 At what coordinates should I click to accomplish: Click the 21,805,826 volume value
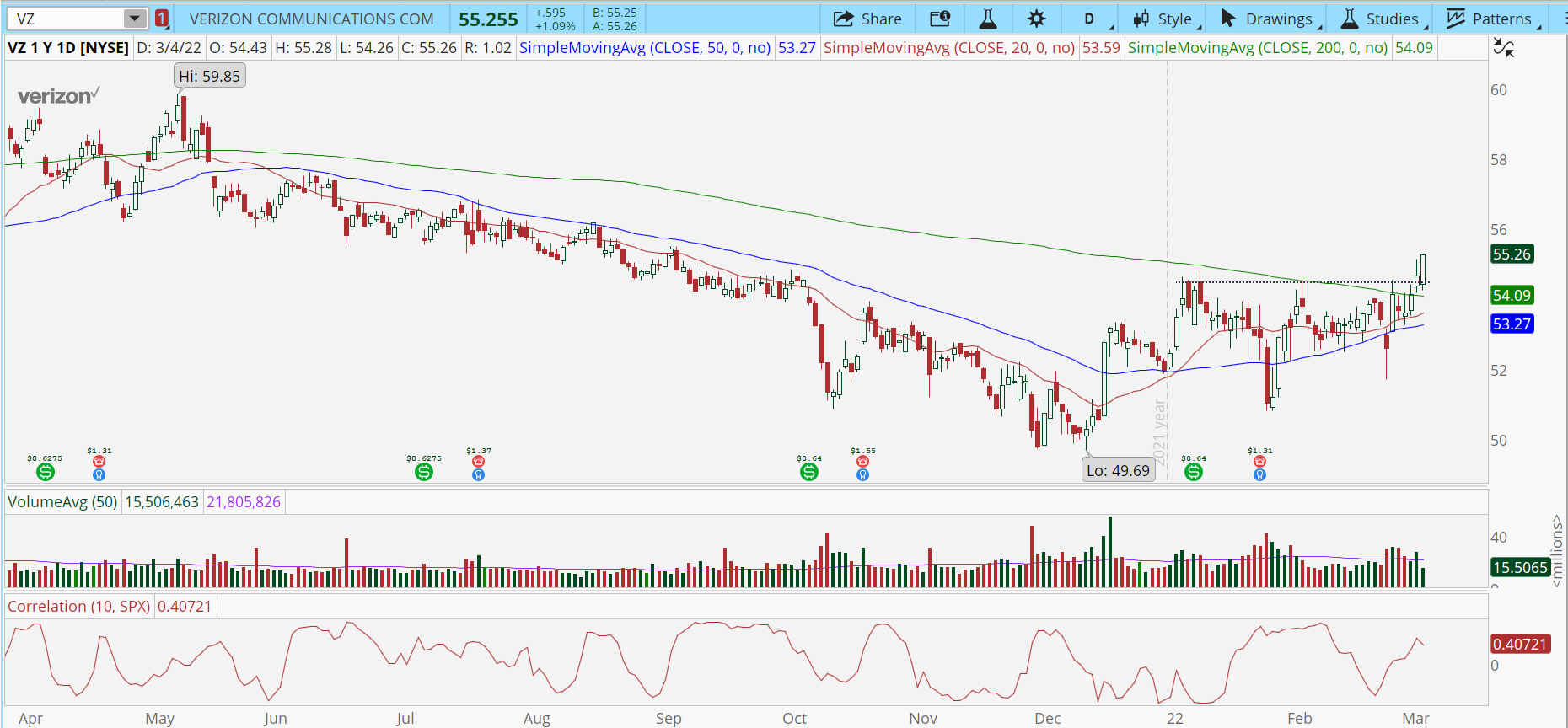pyautogui.click(x=244, y=502)
